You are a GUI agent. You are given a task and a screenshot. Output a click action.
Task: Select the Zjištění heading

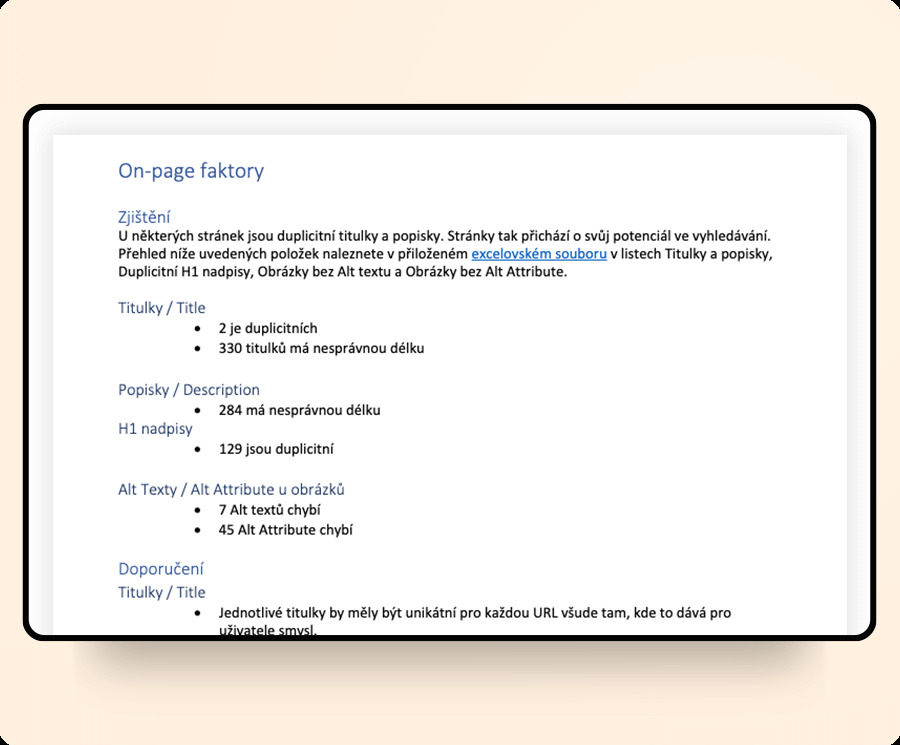144,217
